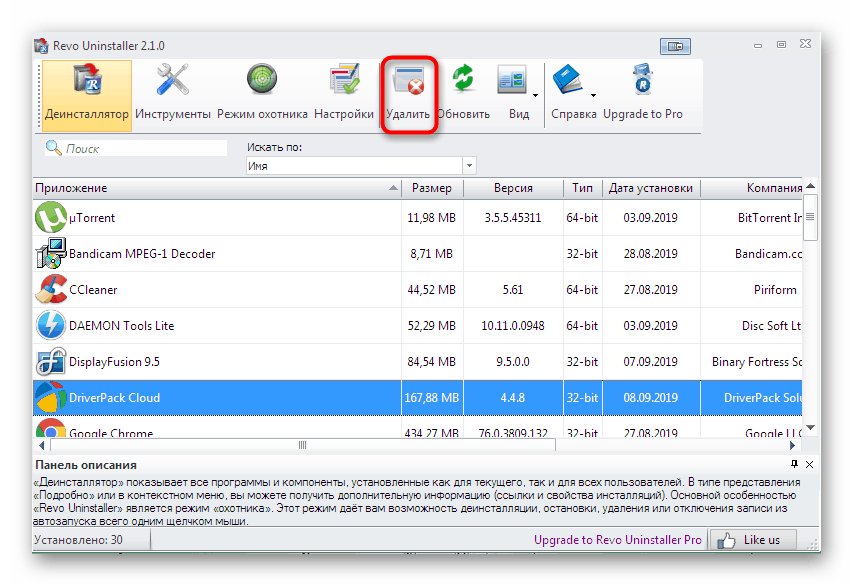Image resolution: width=853 pixels, height=586 pixels.
Task: Select the DisplayFusion 9.5 icon
Action: pos(51,362)
